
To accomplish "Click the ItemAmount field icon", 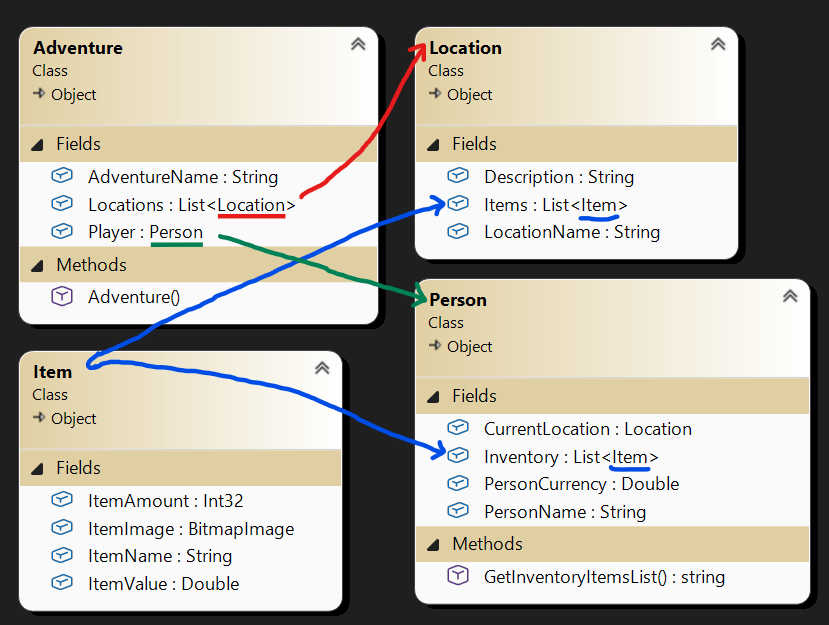I will pos(62,500).
